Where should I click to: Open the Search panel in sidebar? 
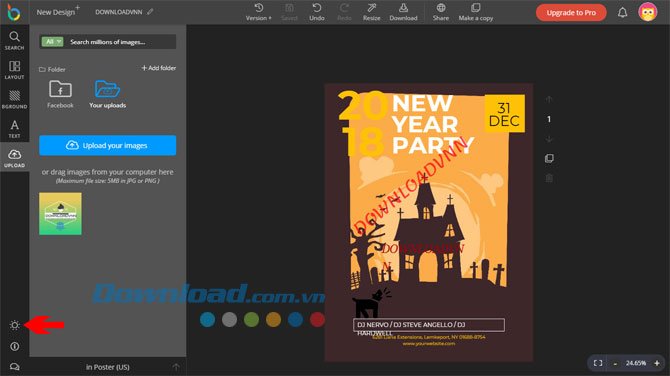pyautogui.click(x=15, y=41)
